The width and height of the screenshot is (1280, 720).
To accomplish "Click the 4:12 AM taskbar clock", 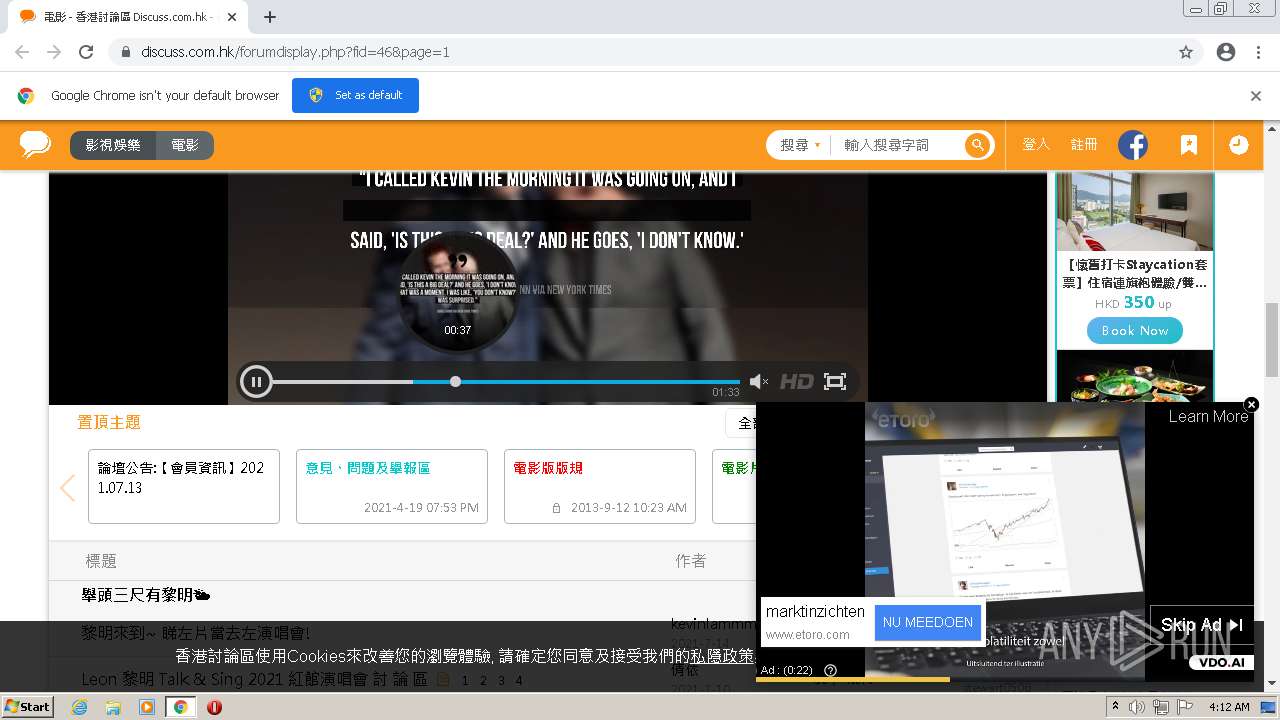I will coord(1229,707).
